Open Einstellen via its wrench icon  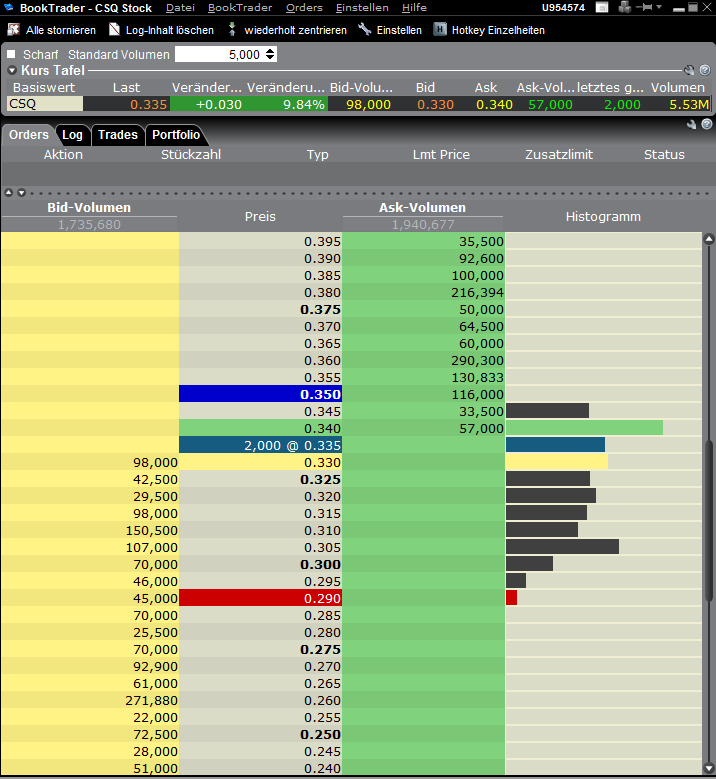click(364, 30)
